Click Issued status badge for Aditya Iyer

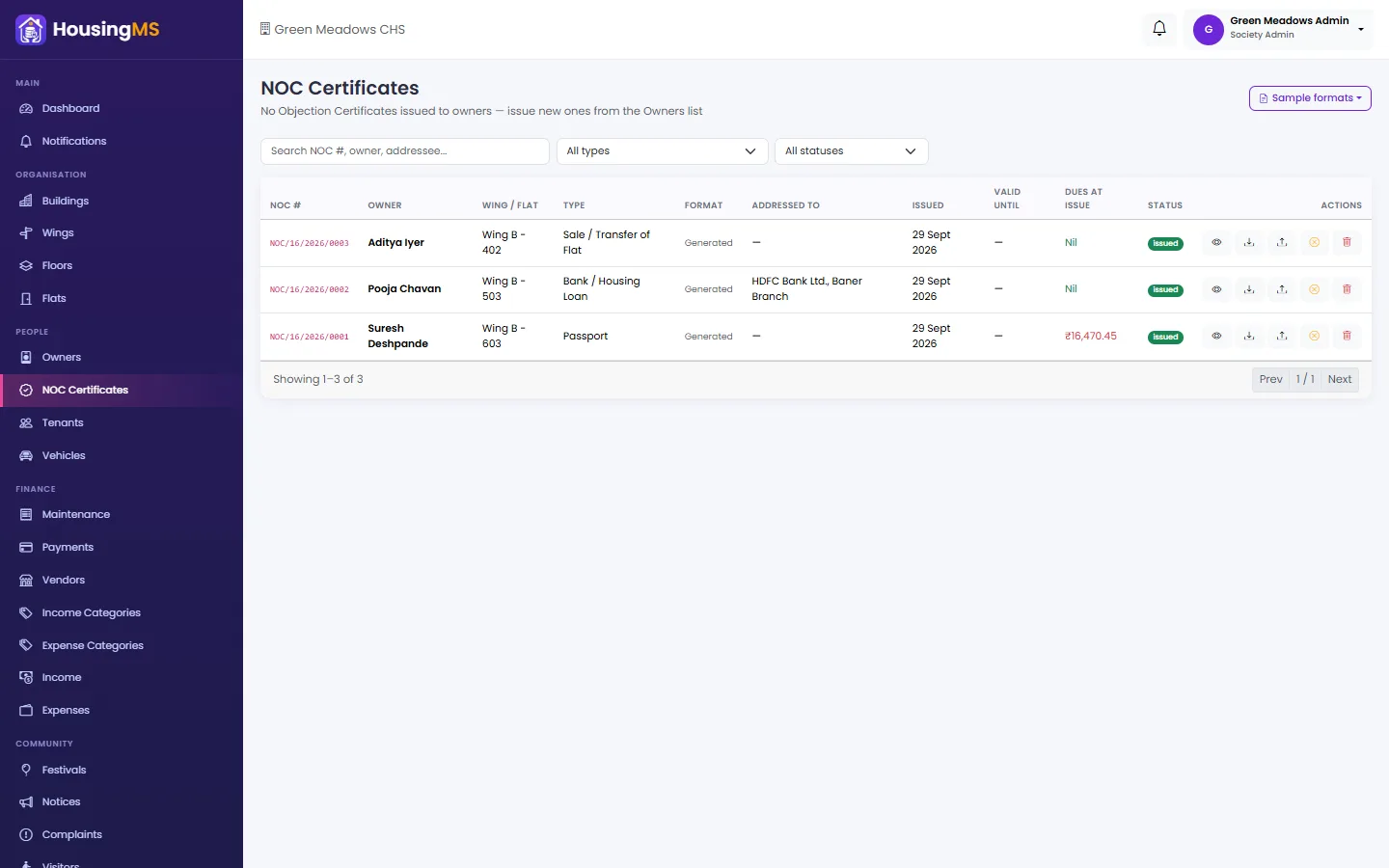pyautogui.click(x=1165, y=243)
